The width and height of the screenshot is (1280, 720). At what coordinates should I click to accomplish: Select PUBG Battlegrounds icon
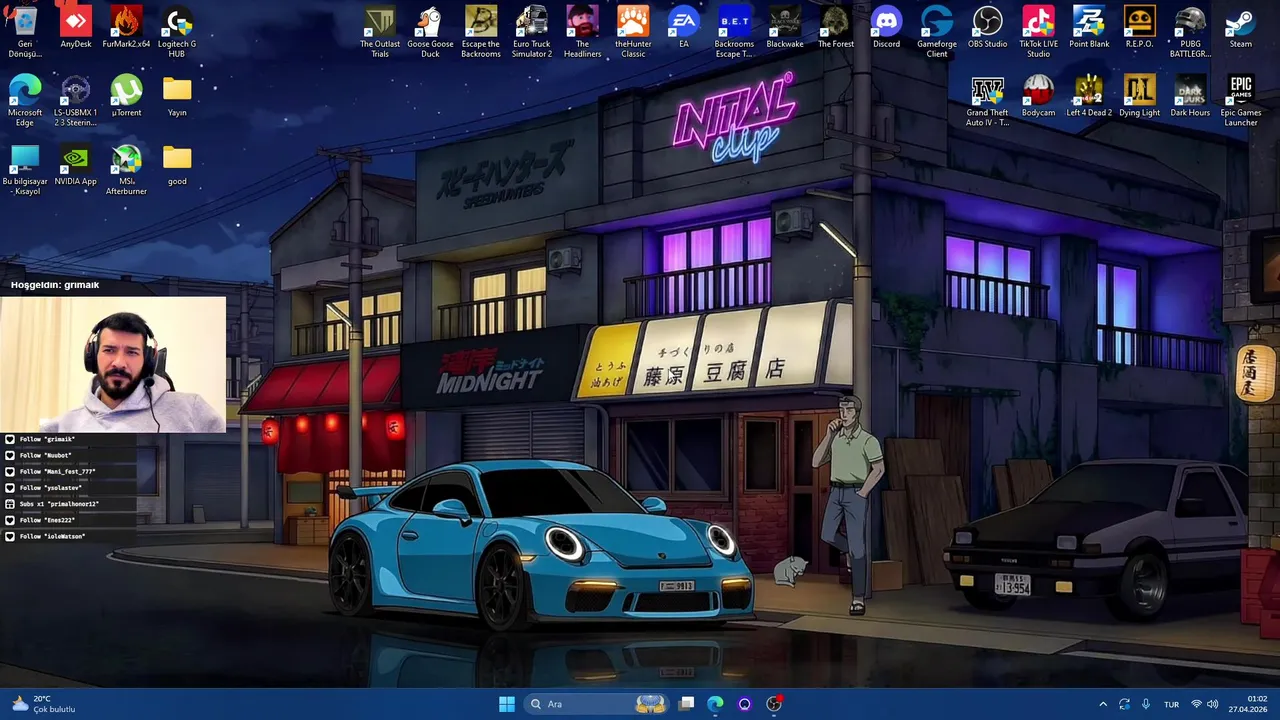pyautogui.click(x=1190, y=32)
